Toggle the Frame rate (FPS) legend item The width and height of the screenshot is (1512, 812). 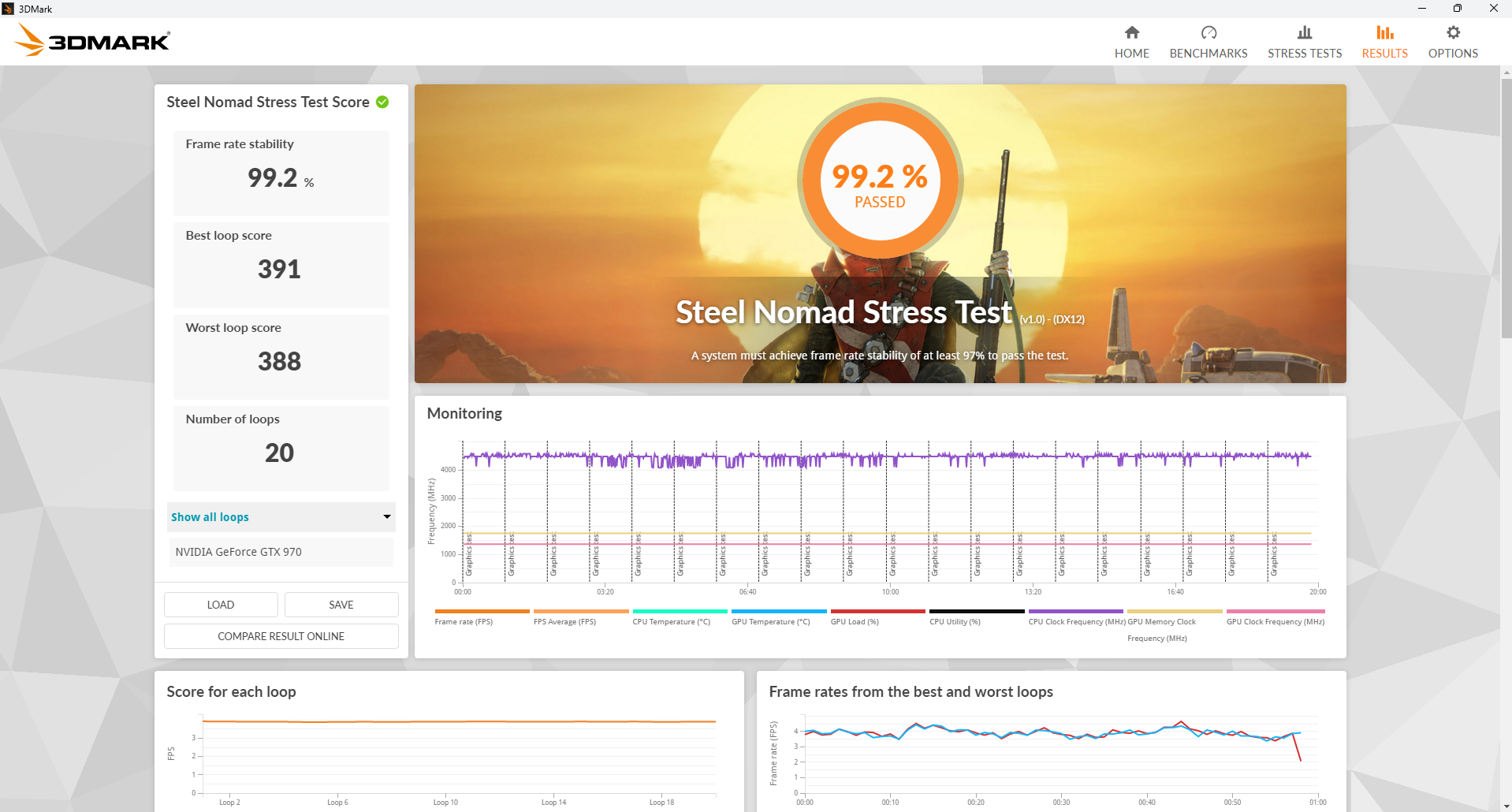[x=464, y=621]
